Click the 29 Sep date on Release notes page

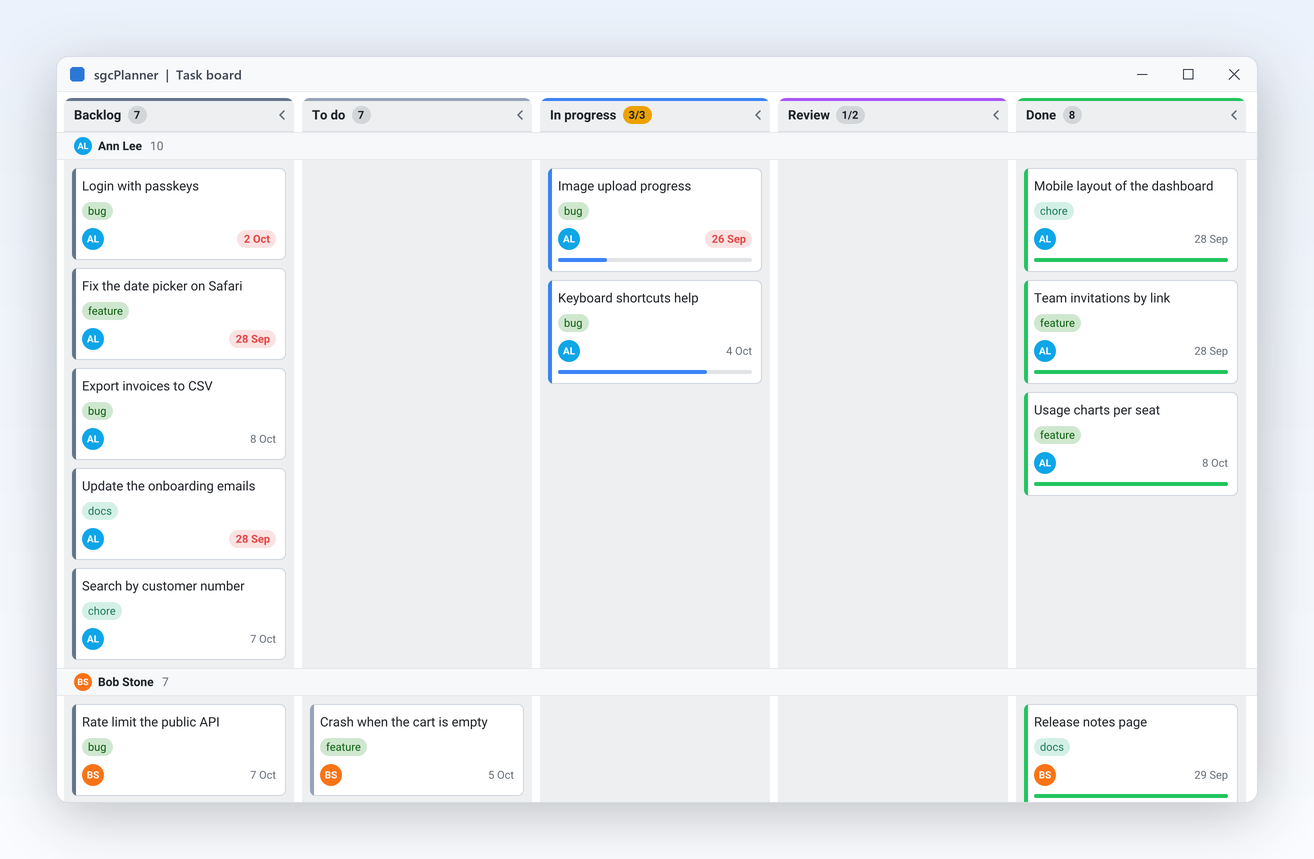(x=1211, y=775)
